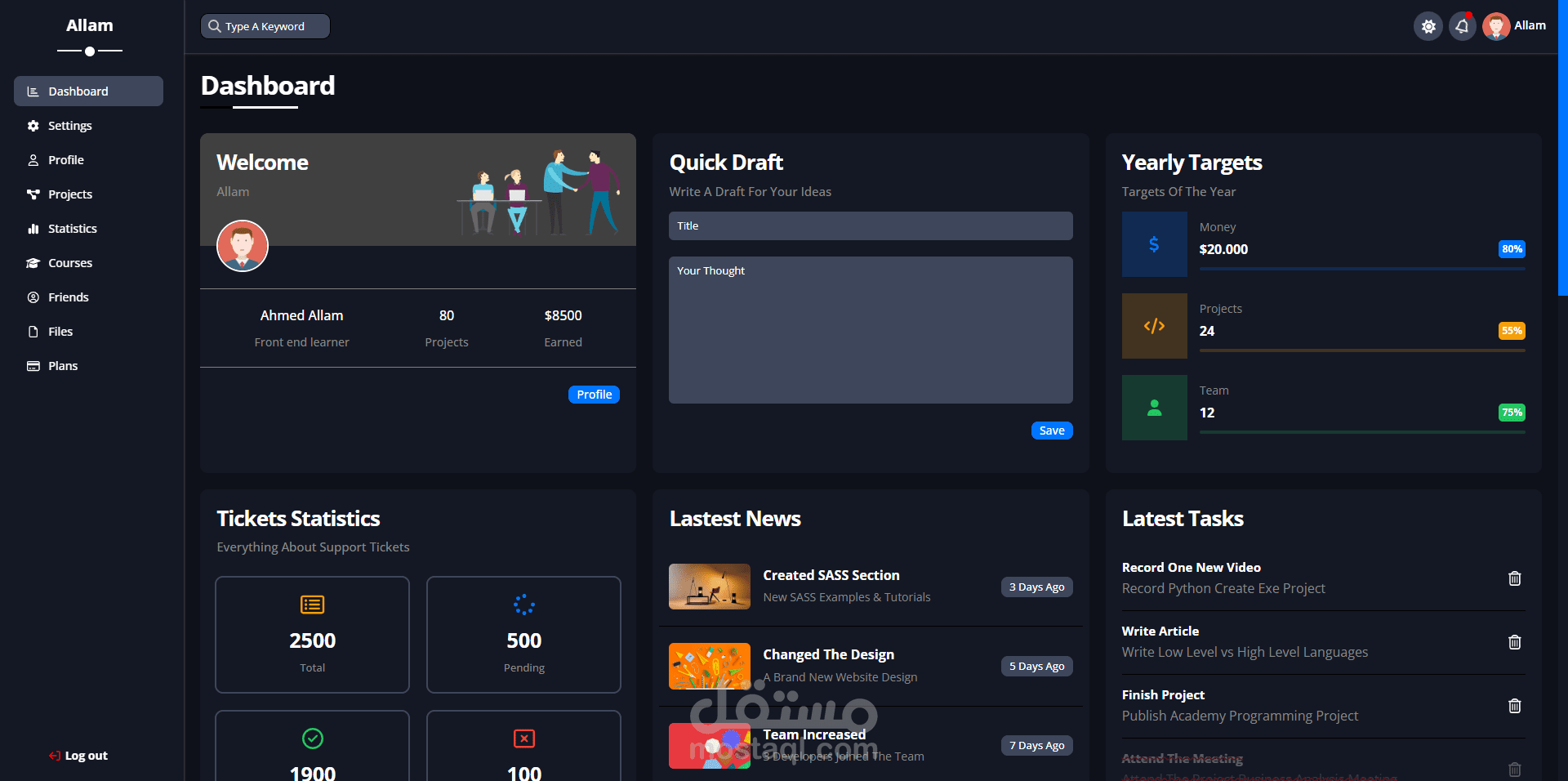This screenshot has height=781, width=1568.
Task: Click the Files document icon
Action: click(x=33, y=332)
